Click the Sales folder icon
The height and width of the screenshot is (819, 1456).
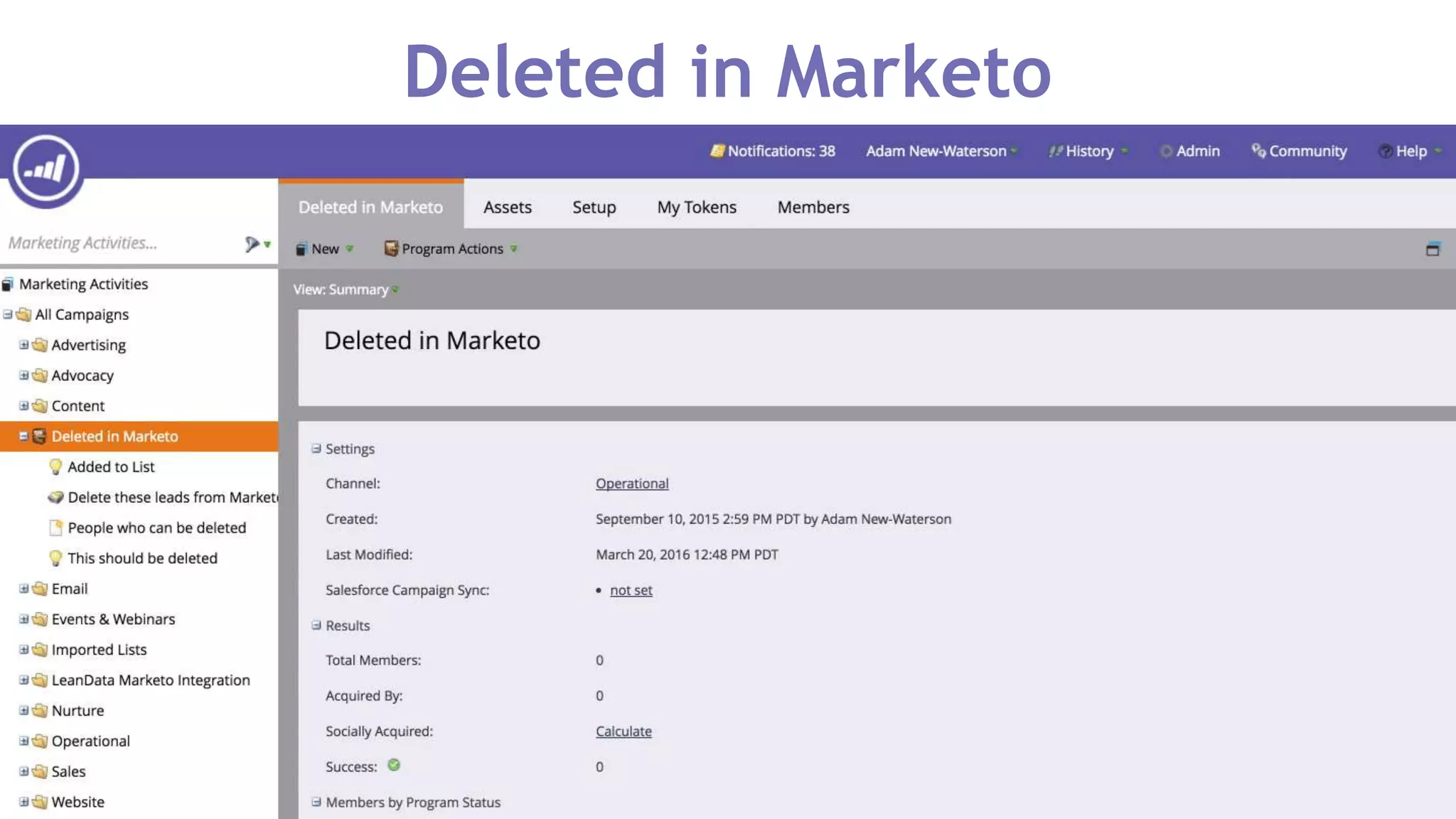pyautogui.click(x=41, y=771)
